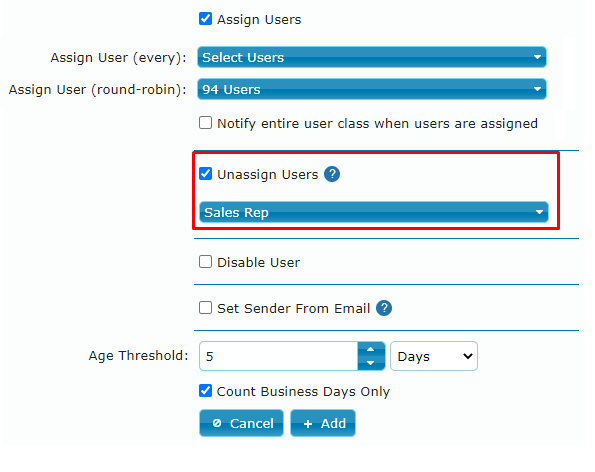Focus the Age Threshold number field
The image size is (595, 472).
(279, 356)
